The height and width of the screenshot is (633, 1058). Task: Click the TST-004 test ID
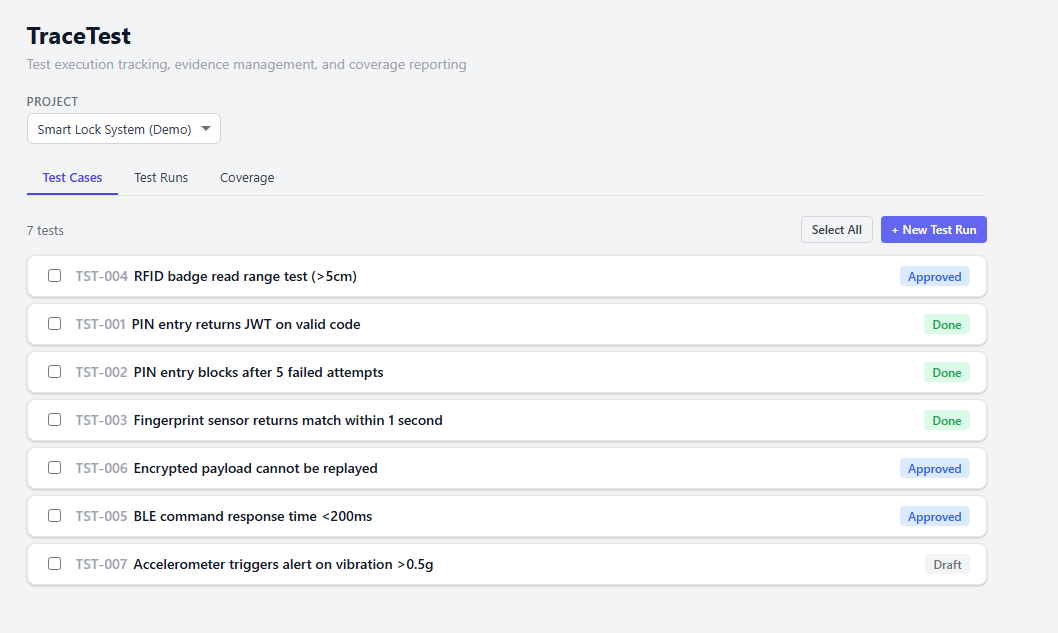point(101,276)
